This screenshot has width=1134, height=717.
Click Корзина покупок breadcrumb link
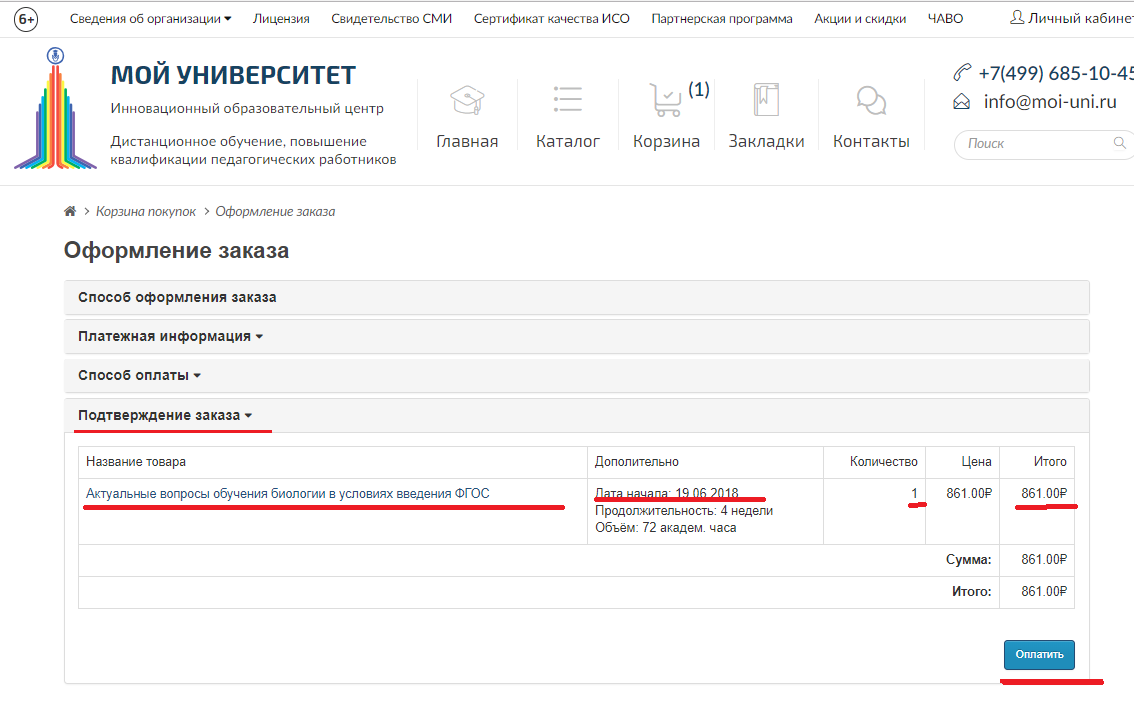click(x=145, y=212)
